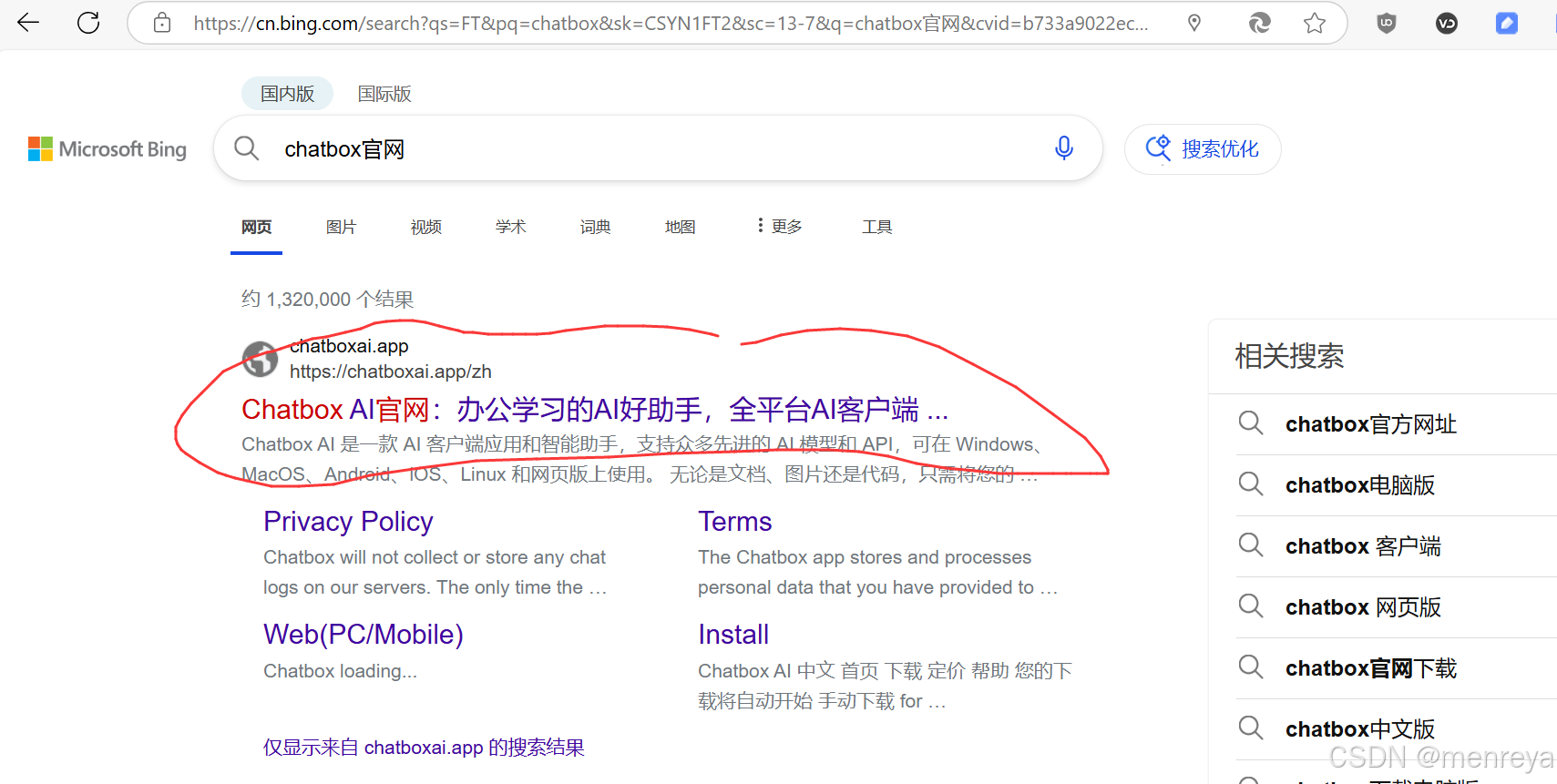Click the 约 1,320,000 个结果 count text
The height and width of the screenshot is (784, 1557).
[327, 300]
